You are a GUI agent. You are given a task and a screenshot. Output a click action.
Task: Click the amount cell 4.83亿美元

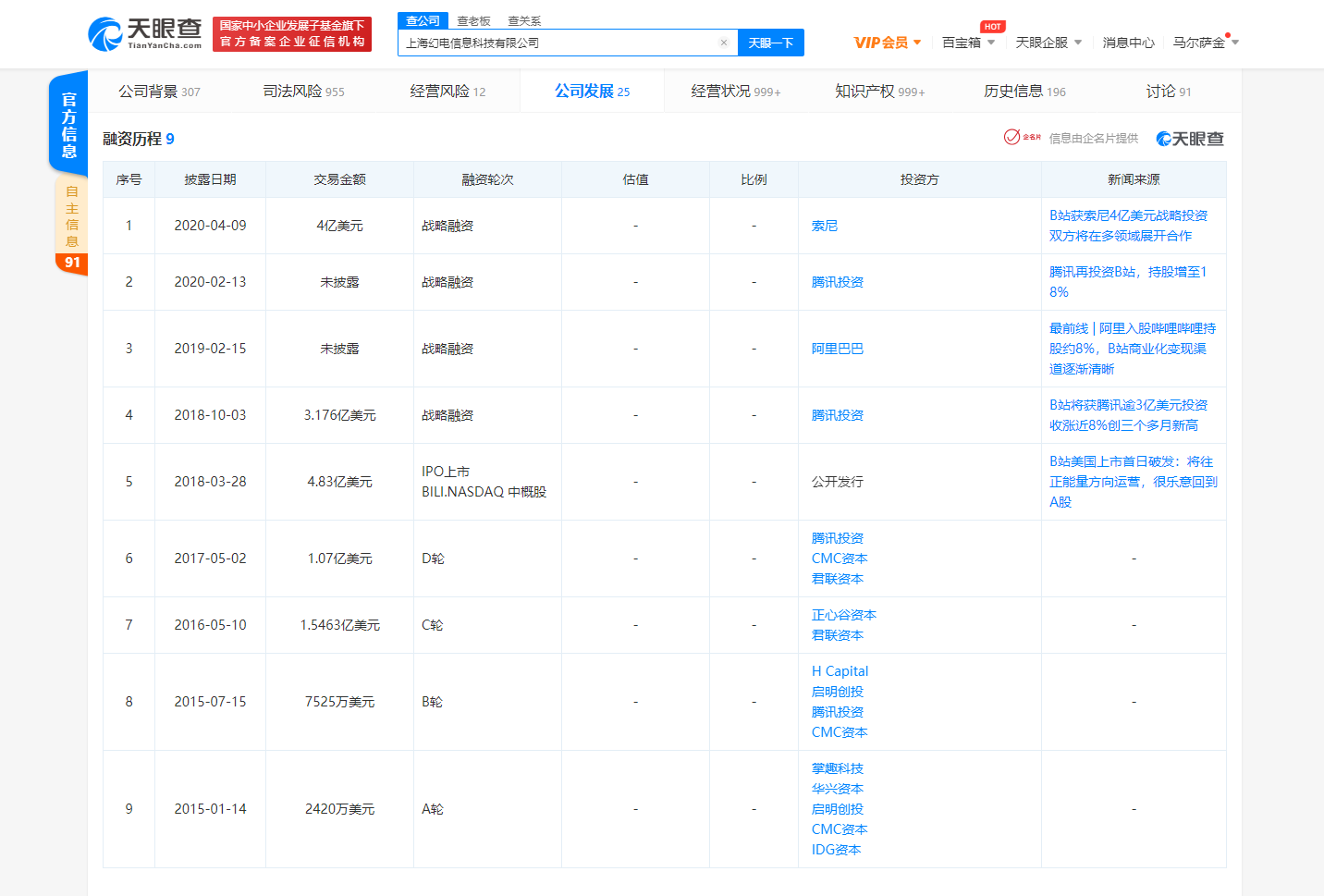[x=340, y=482]
